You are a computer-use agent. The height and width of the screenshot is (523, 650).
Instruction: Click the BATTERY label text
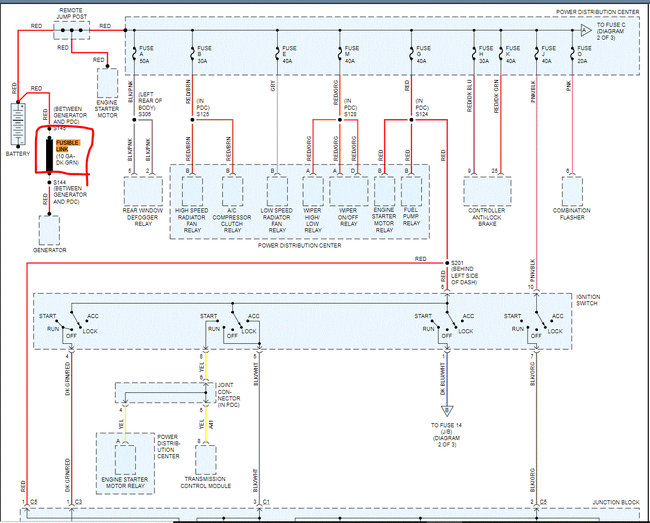point(18,154)
